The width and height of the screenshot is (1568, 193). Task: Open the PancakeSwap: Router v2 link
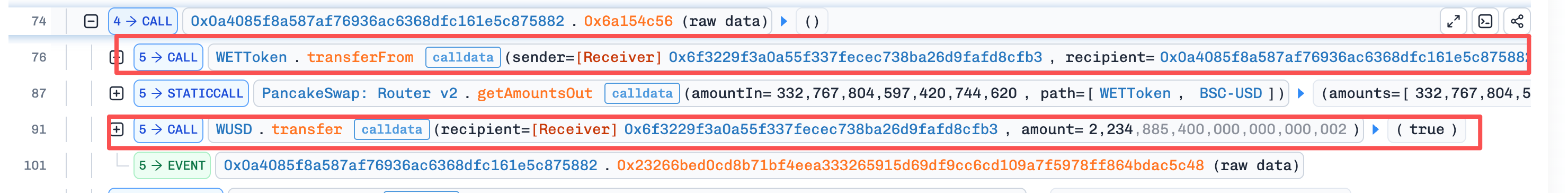359,93
